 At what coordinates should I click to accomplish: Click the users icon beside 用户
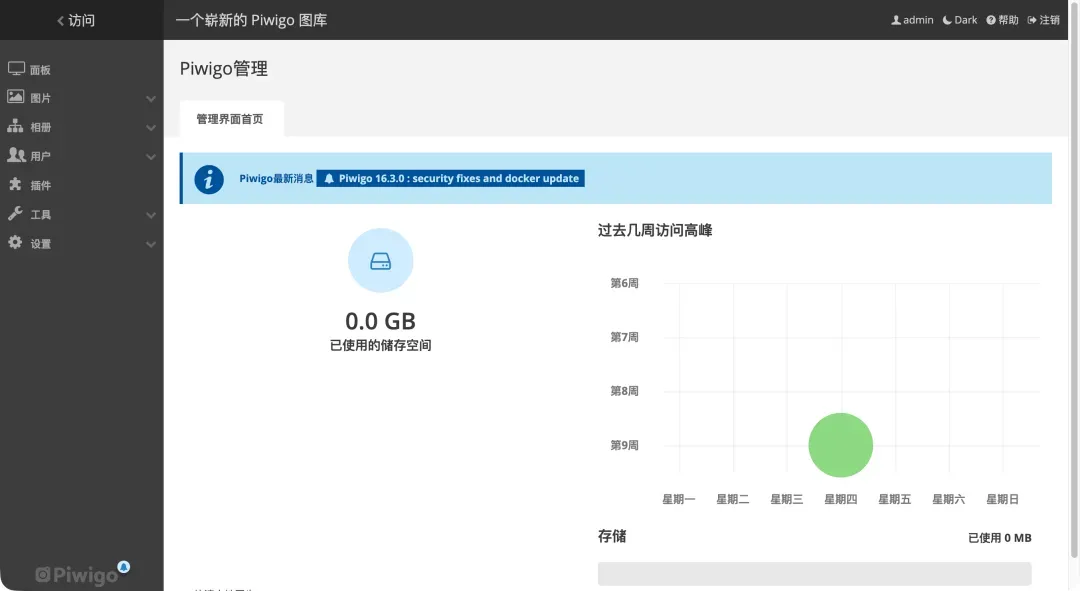(16, 156)
